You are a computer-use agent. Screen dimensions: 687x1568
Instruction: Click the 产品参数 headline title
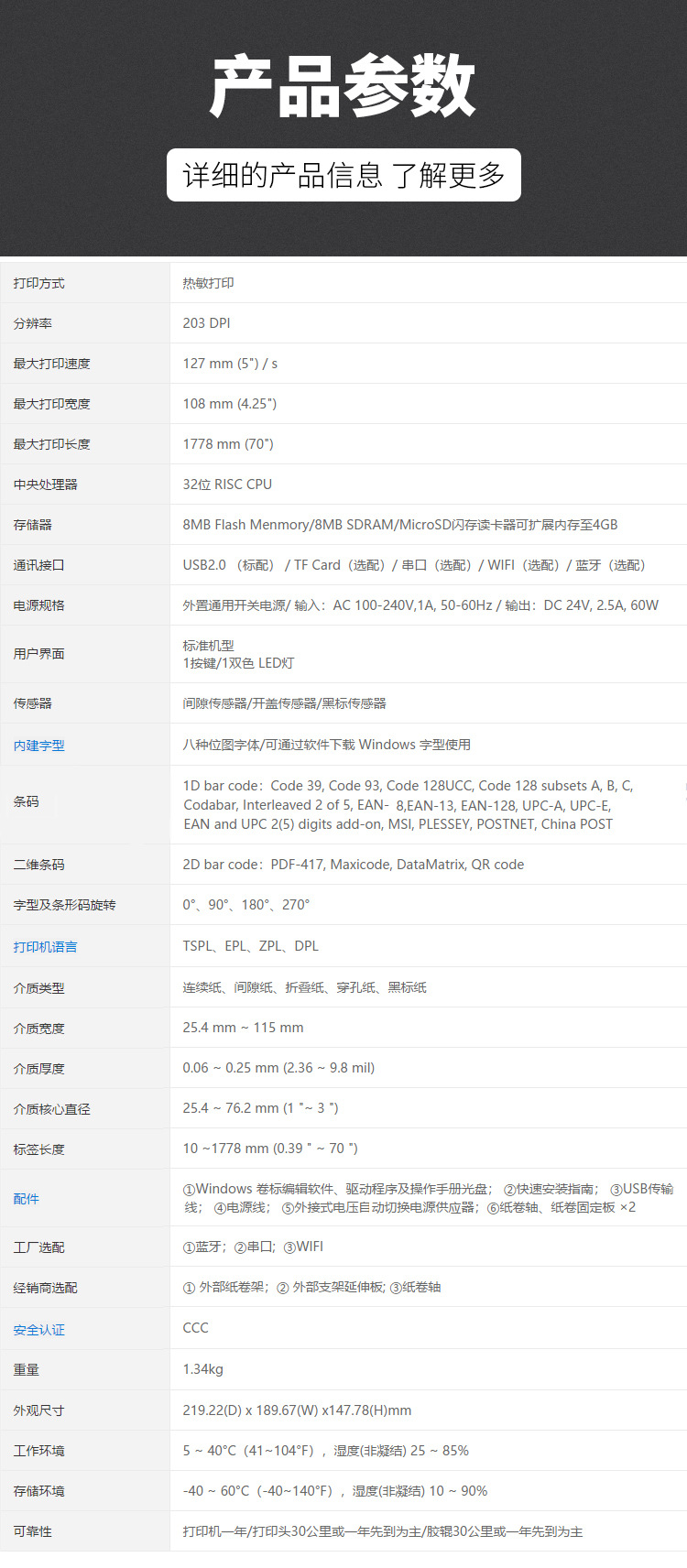point(343,86)
